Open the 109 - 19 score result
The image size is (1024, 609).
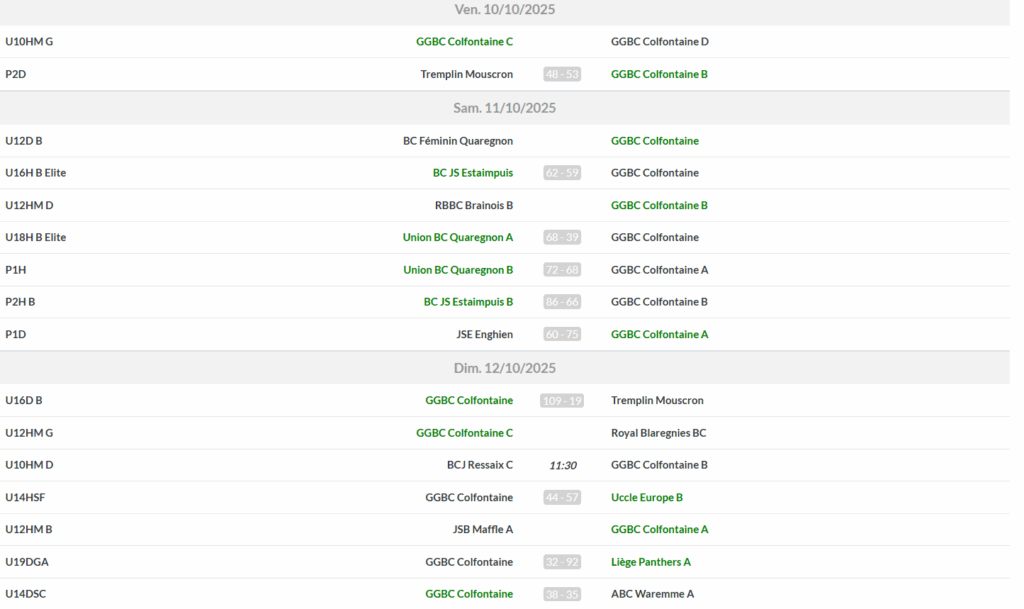click(x=562, y=401)
